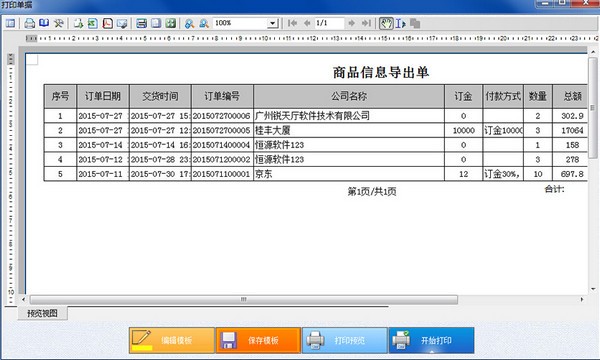Click order number 2015072700005
Viewport: 600px width, 360px height.
pyautogui.click(x=221, y=130)
